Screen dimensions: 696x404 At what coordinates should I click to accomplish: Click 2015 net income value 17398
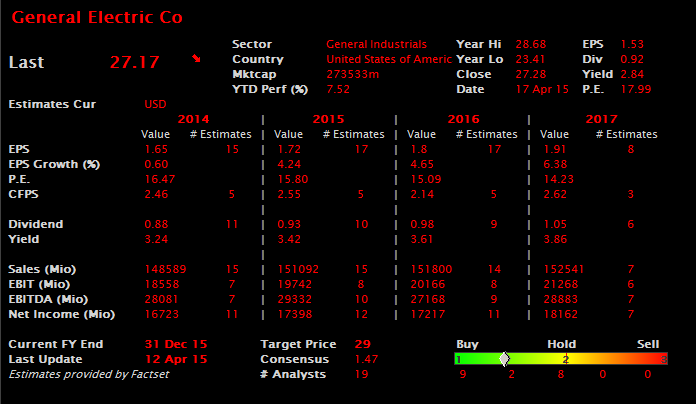(x=295, y=314)
